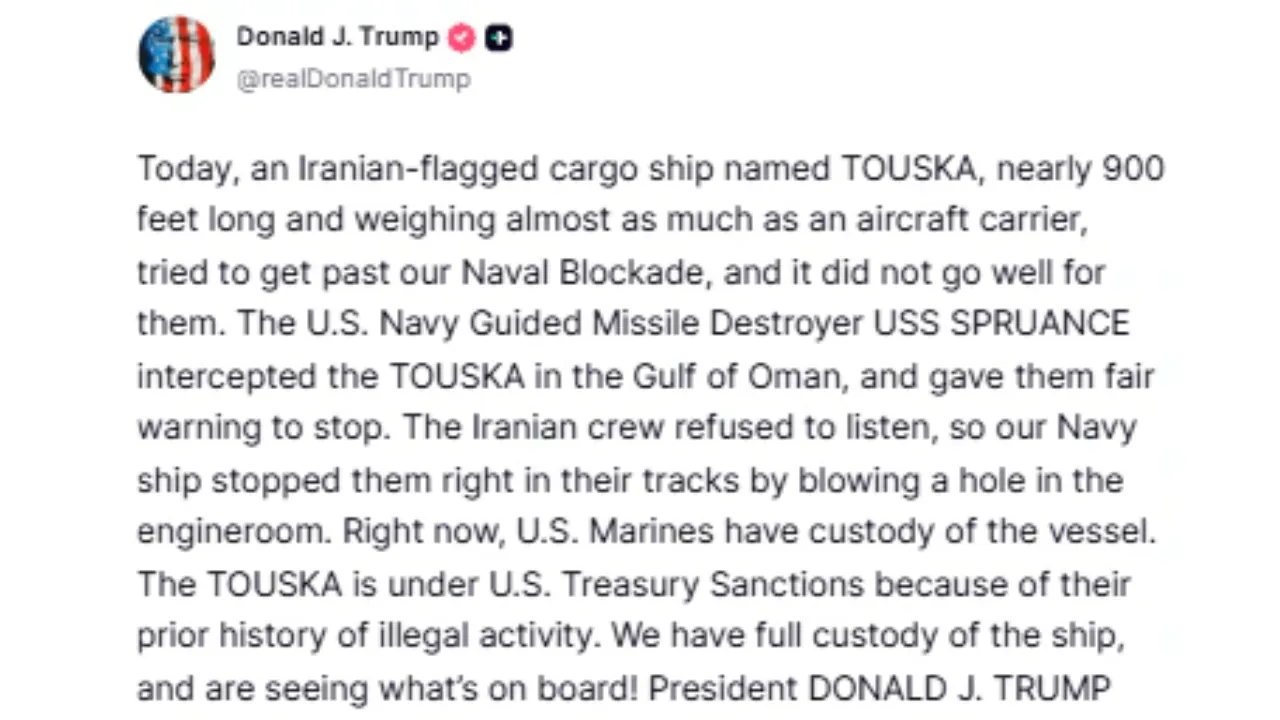Open the @realDonaldTrump handle link
Viewport: 1280px width, 720px height.
[353, 80]
